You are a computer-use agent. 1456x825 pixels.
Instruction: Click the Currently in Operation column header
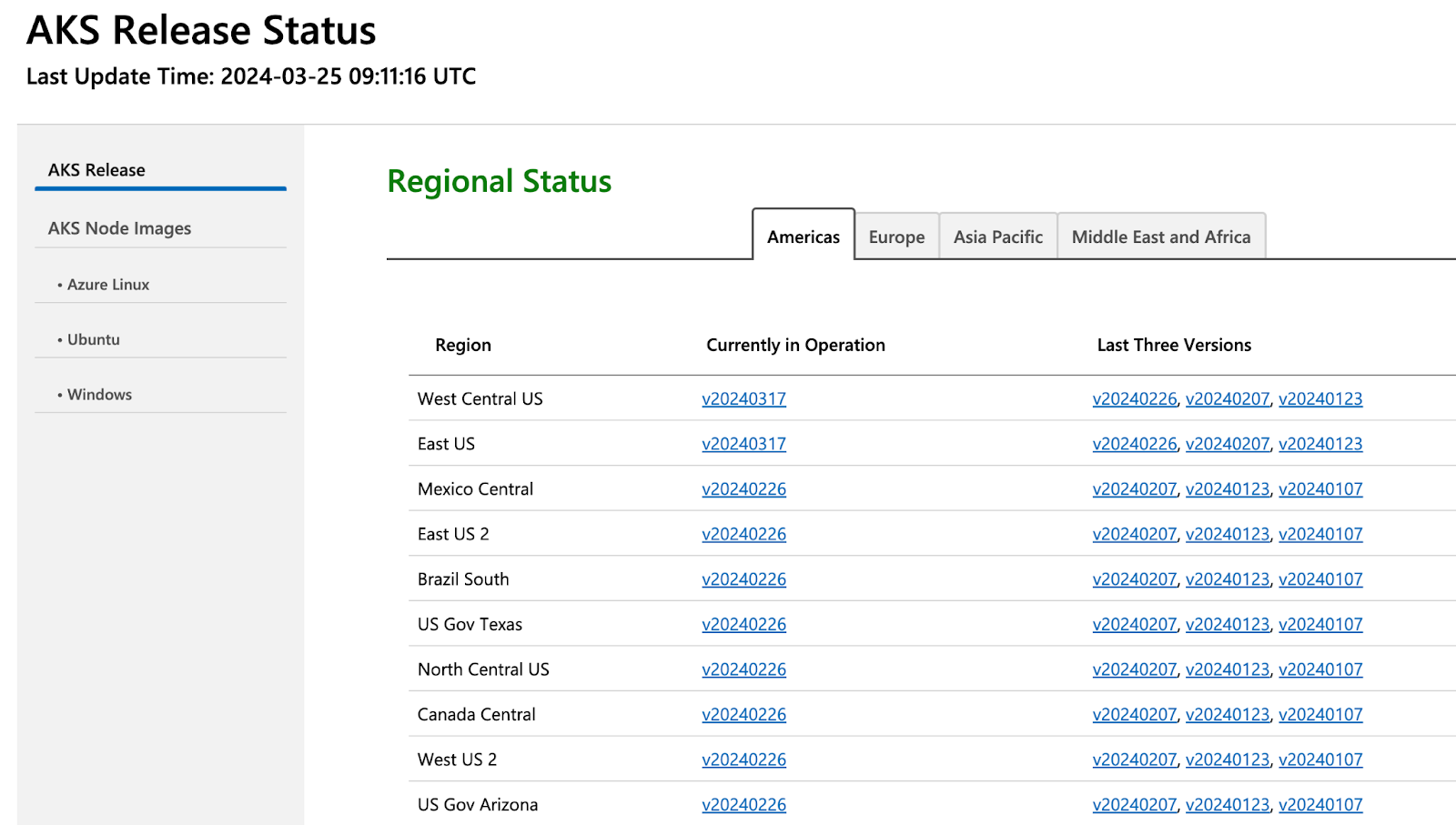click(x=795, y=345)
